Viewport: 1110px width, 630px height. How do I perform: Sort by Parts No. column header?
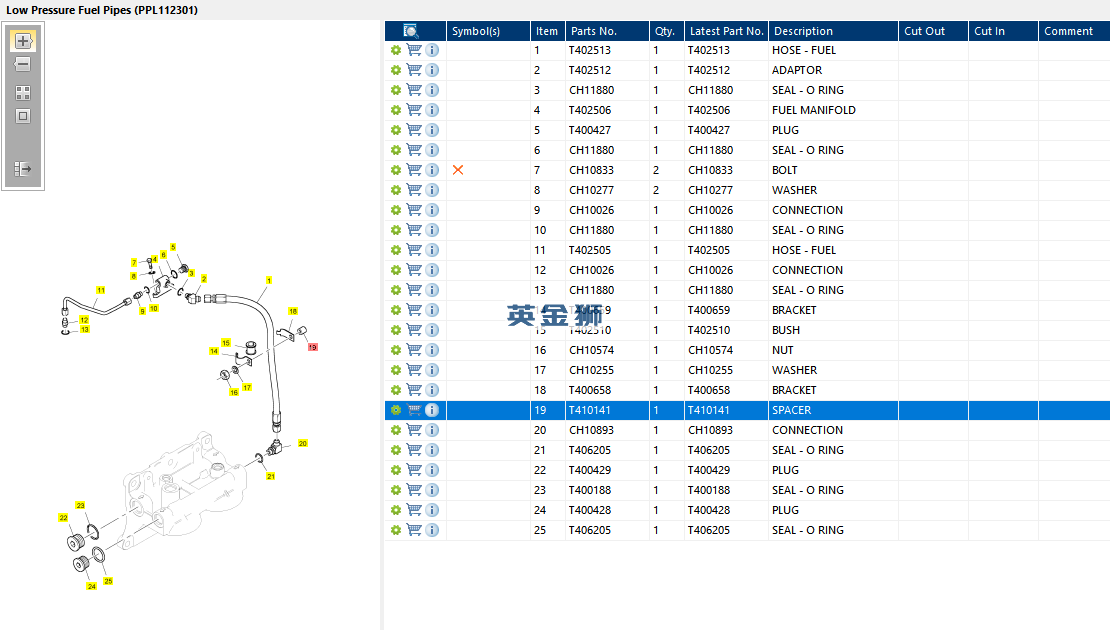point(607,31)
